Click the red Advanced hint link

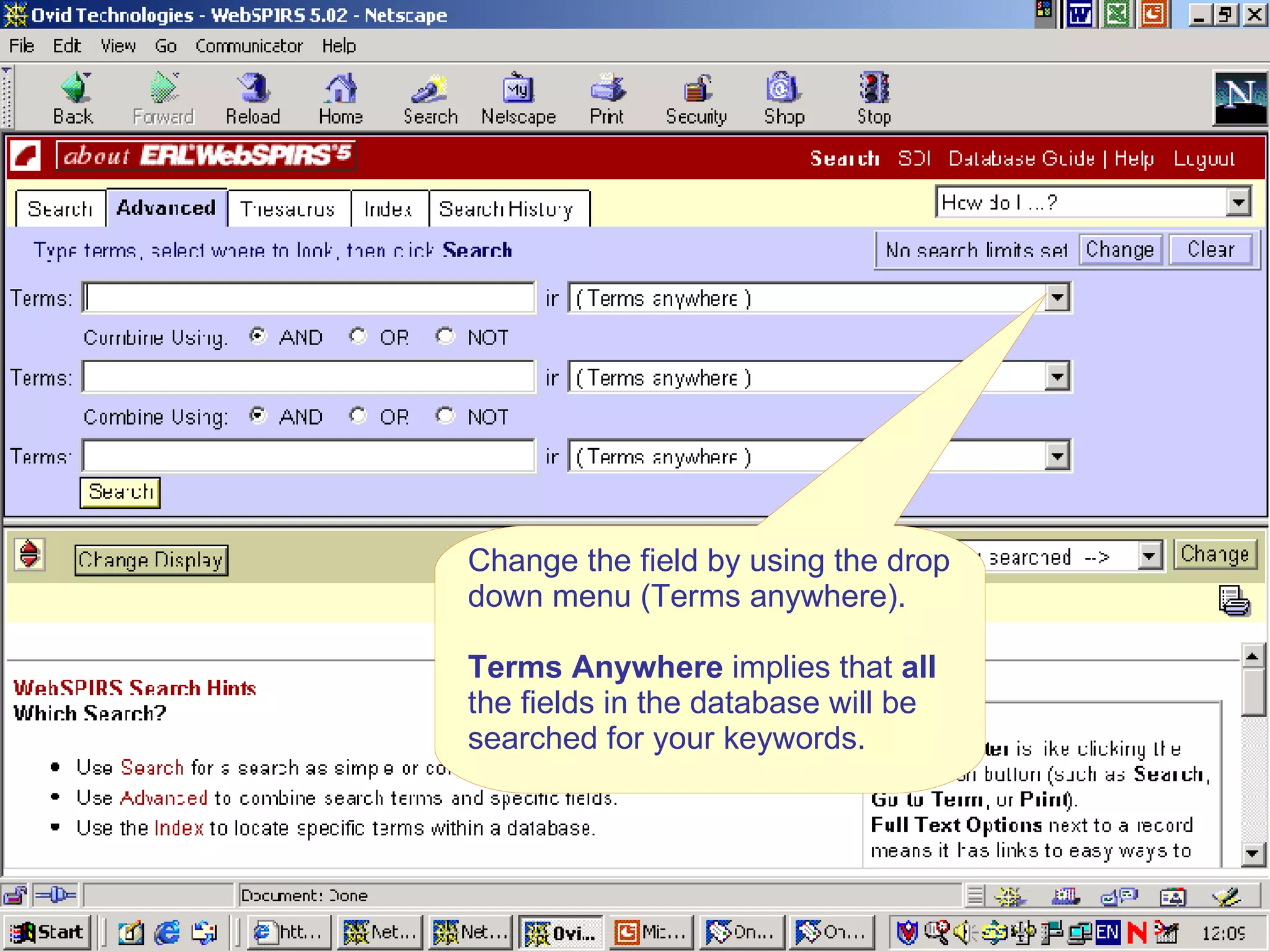[164, 798]
